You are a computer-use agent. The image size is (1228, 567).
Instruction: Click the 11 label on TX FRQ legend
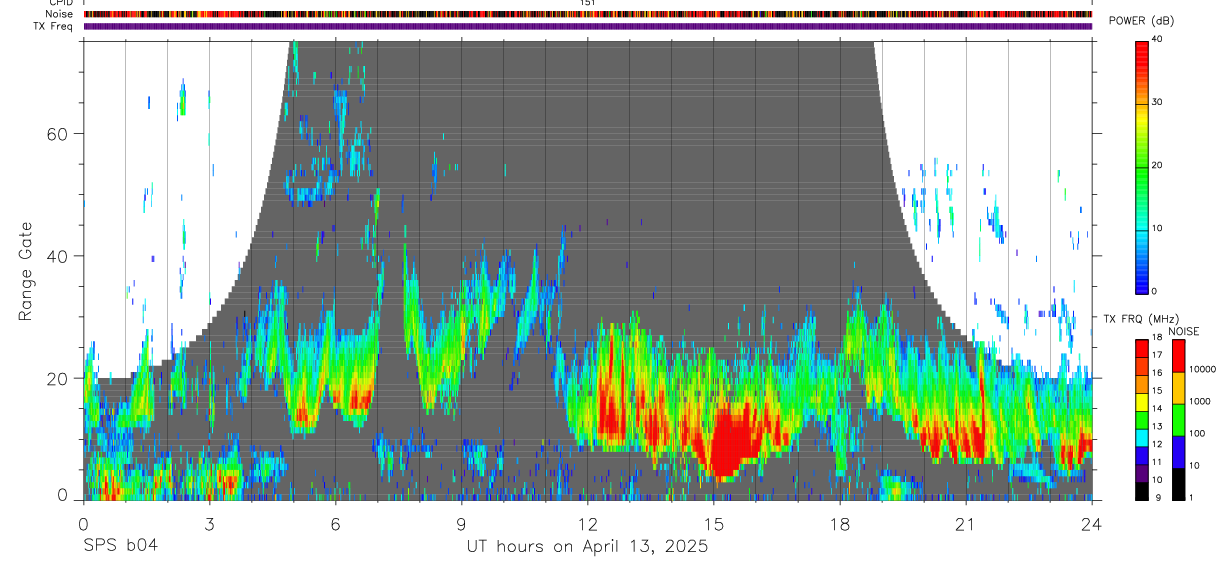pyautogui.click(x=1156, y=462)
